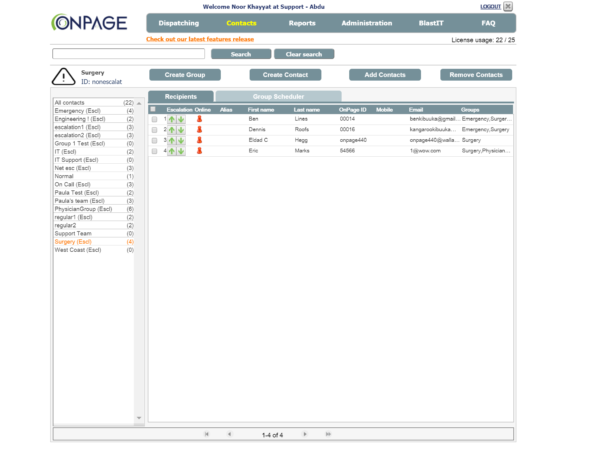Check the box for Ben Lines

(x=154, y=119)
